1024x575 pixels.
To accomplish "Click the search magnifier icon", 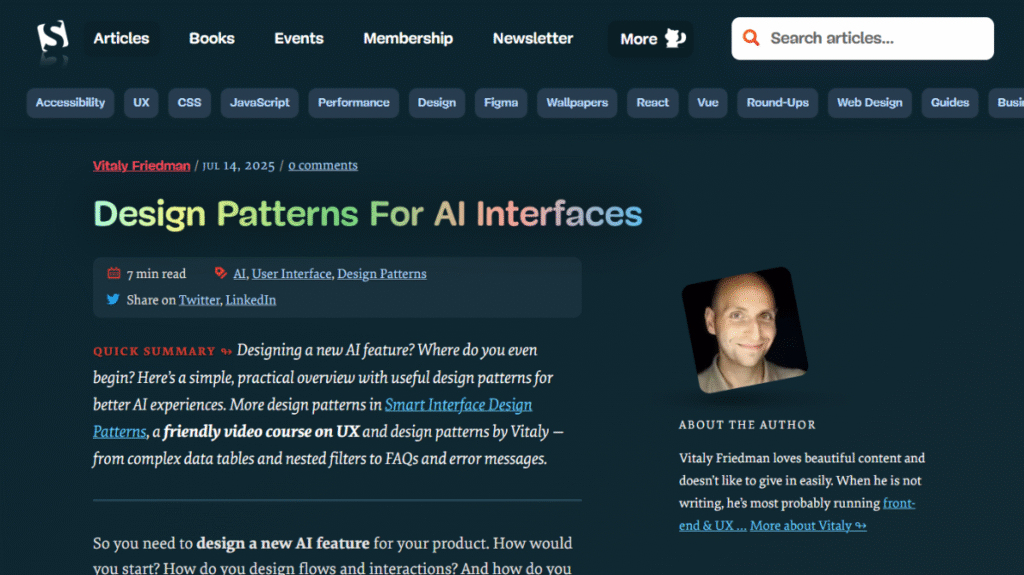I will click(x=751, y=38).
